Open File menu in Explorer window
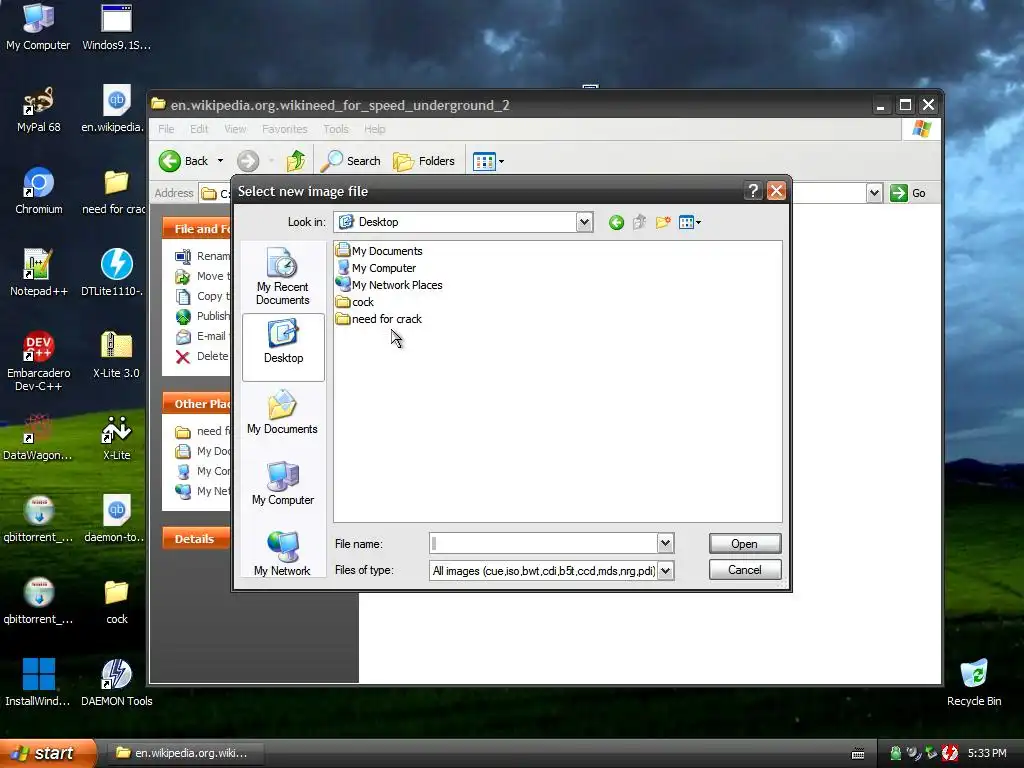Viewport: 1024px width, 768px height. pos(167,129)
